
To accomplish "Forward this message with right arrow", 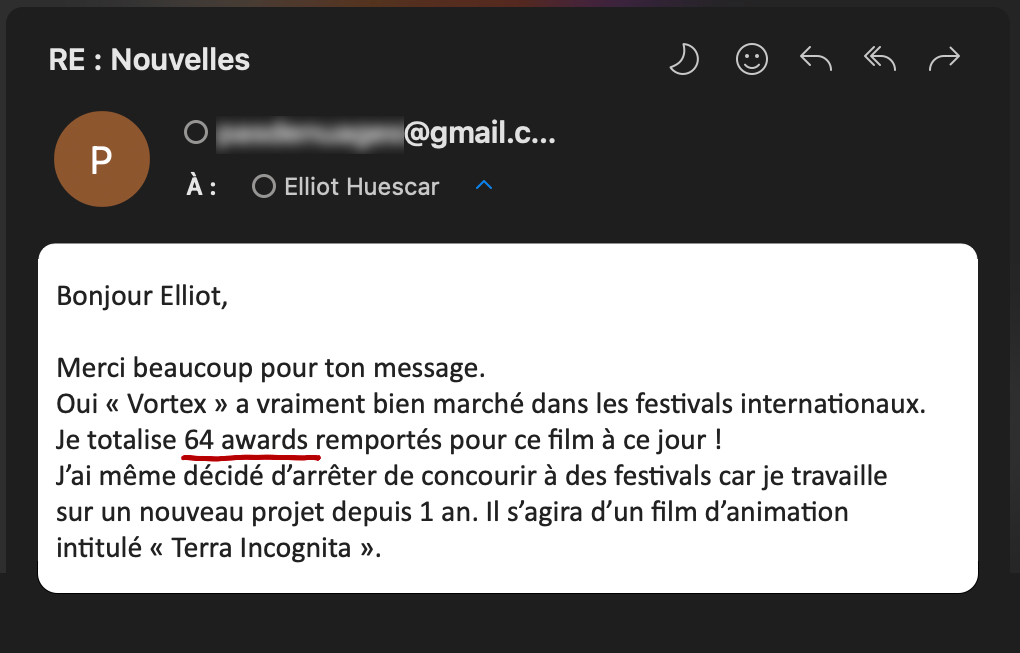I will click(x=944, y=60).
